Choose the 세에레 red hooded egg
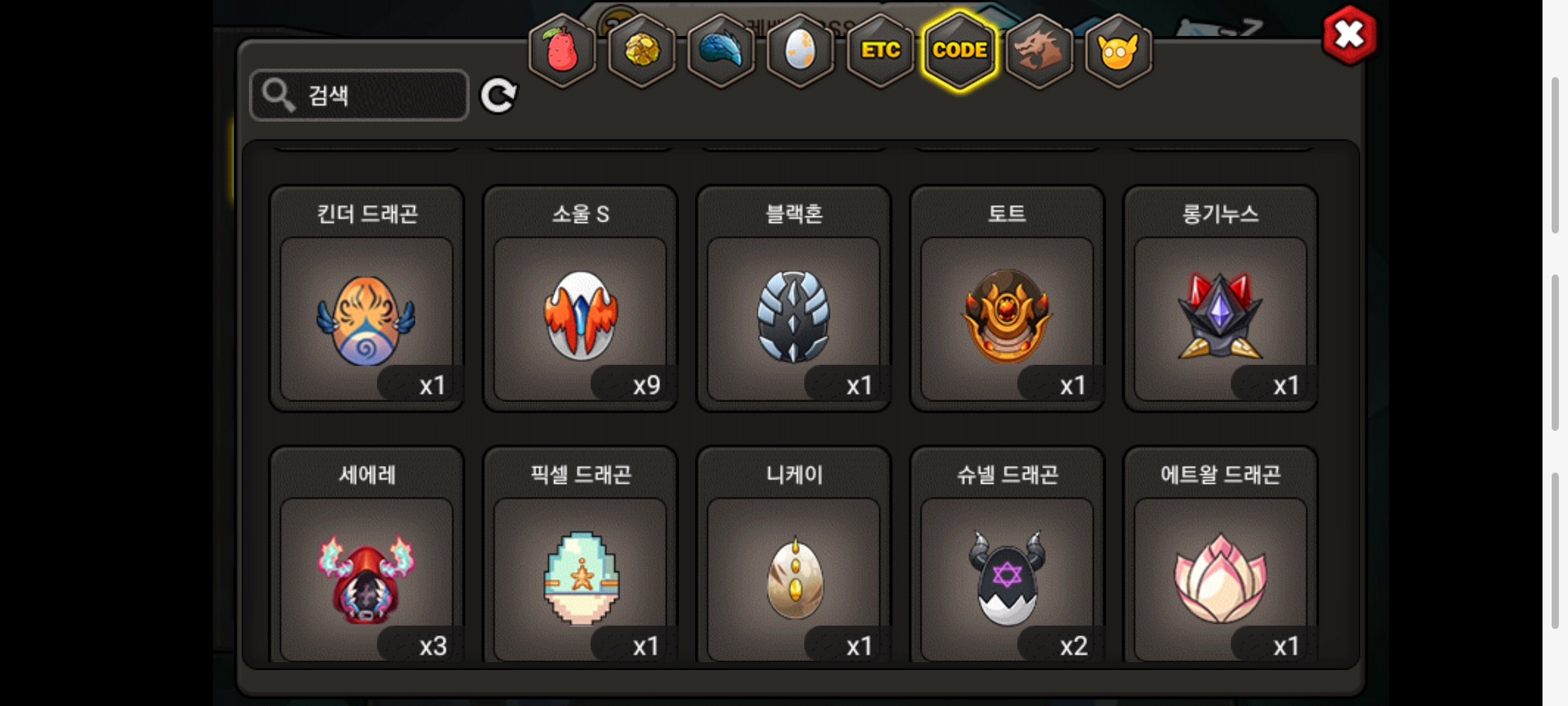1568x706 pixels. pyautogui.click(x=367, y=556)
